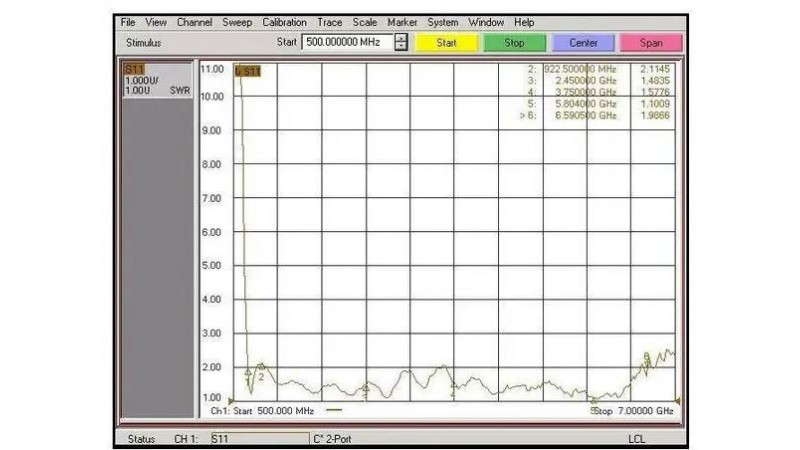Click the up arrow of the frequency stepper
The width and height of the screenshot is (800, 450).
(x=401, y=39)
